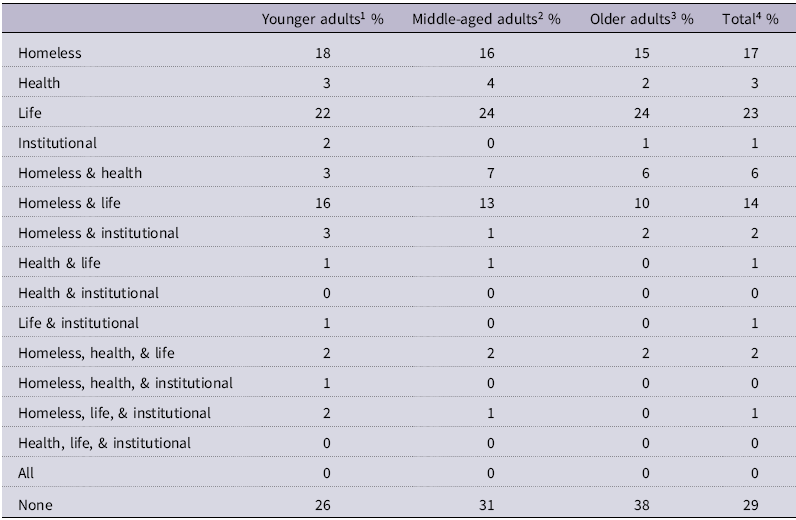This screenshot has width=796, height=520.
Task: Select the All row label
Action: 26,473
